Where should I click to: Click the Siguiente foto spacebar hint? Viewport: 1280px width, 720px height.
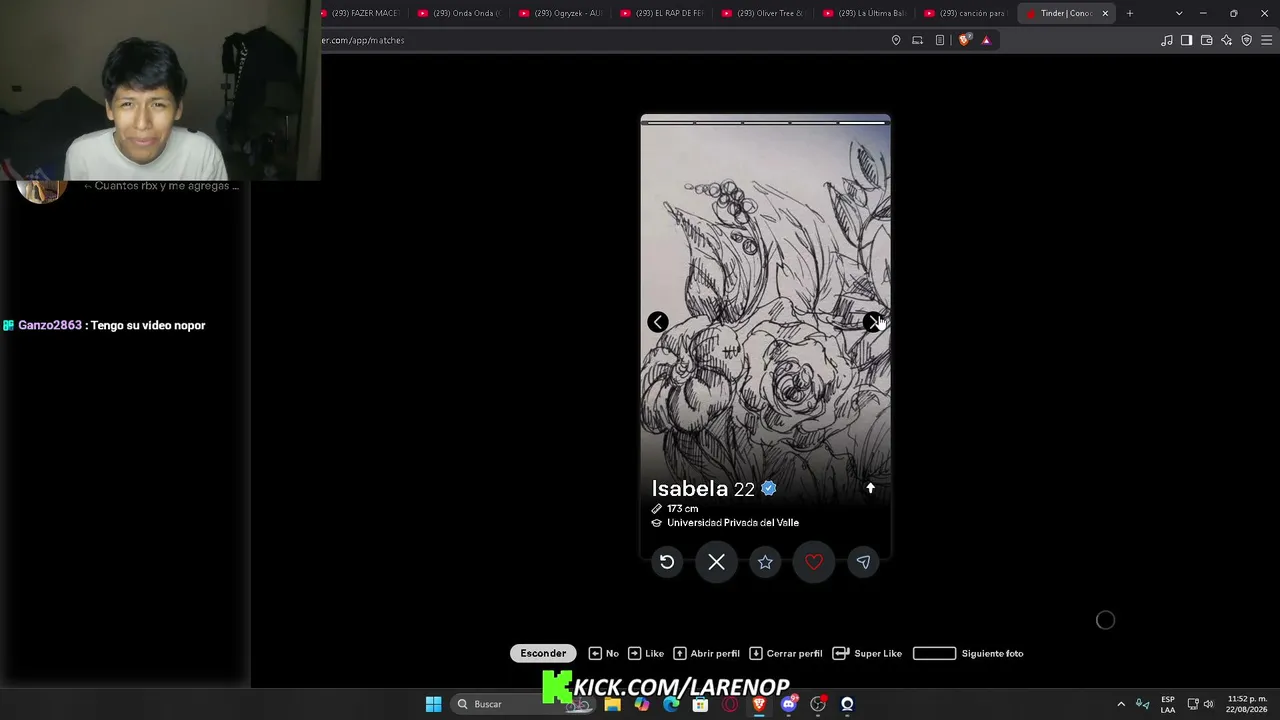[968, 653]
